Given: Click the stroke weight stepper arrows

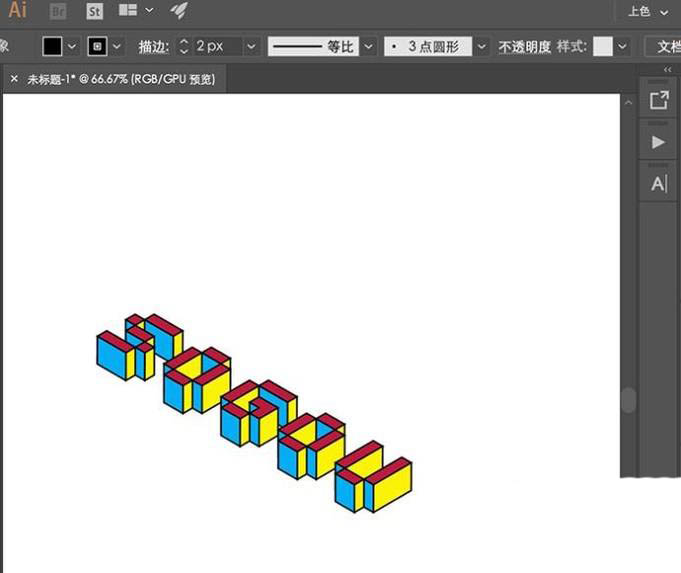Looking at the screenshot, I should tap(183, 47).
